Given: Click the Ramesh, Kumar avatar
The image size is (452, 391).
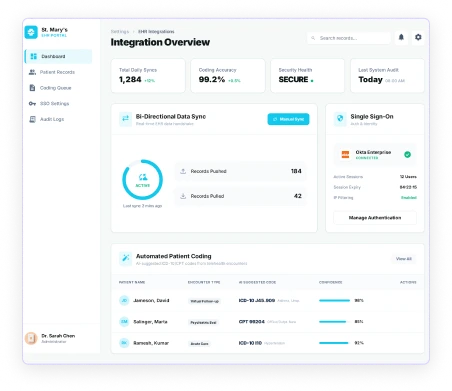Looking at the screenshot, I should coord(124,343).
